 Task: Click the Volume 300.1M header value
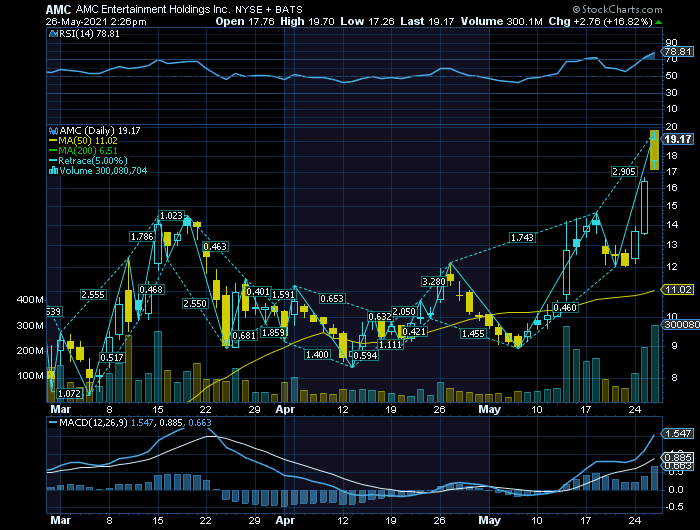click(x=501, y=21)
